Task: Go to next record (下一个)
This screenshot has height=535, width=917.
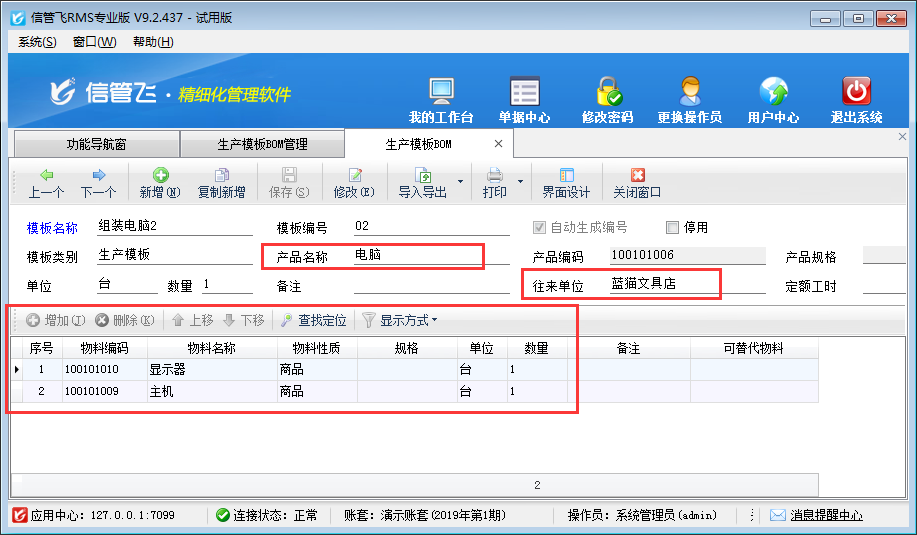Action: point(98,183)
